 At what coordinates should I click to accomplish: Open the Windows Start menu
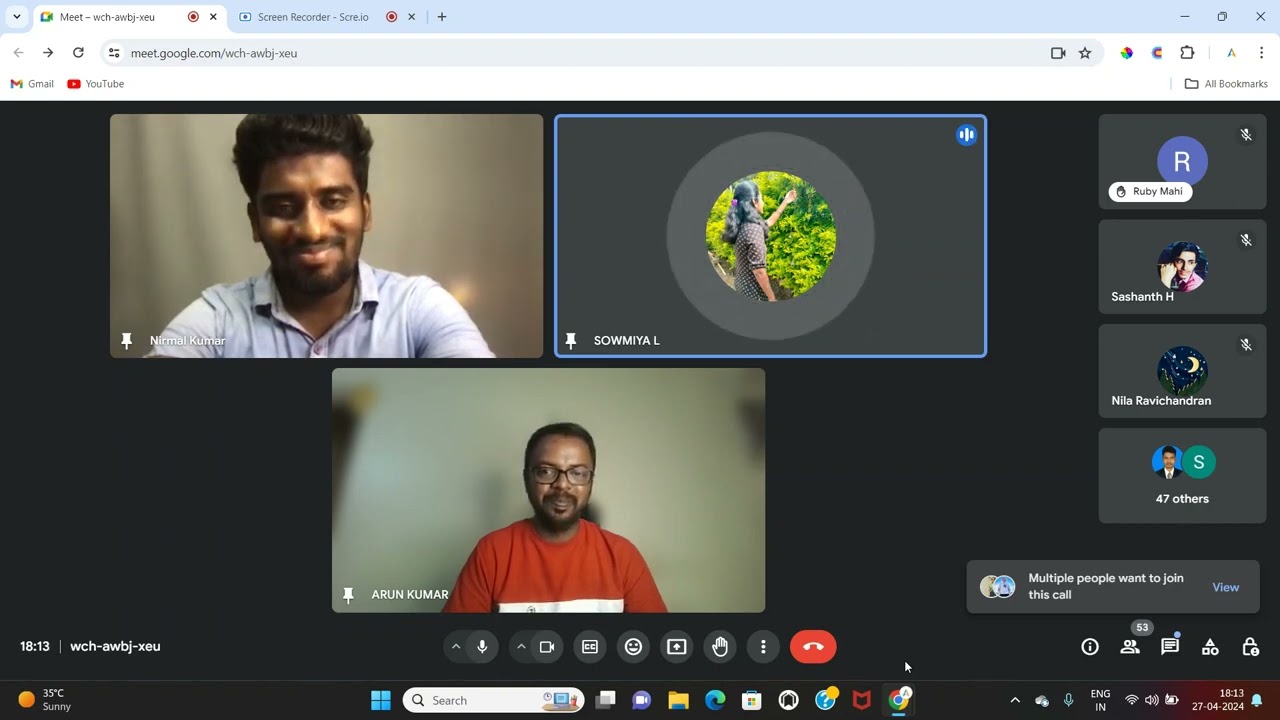click(x=381, y=700)
